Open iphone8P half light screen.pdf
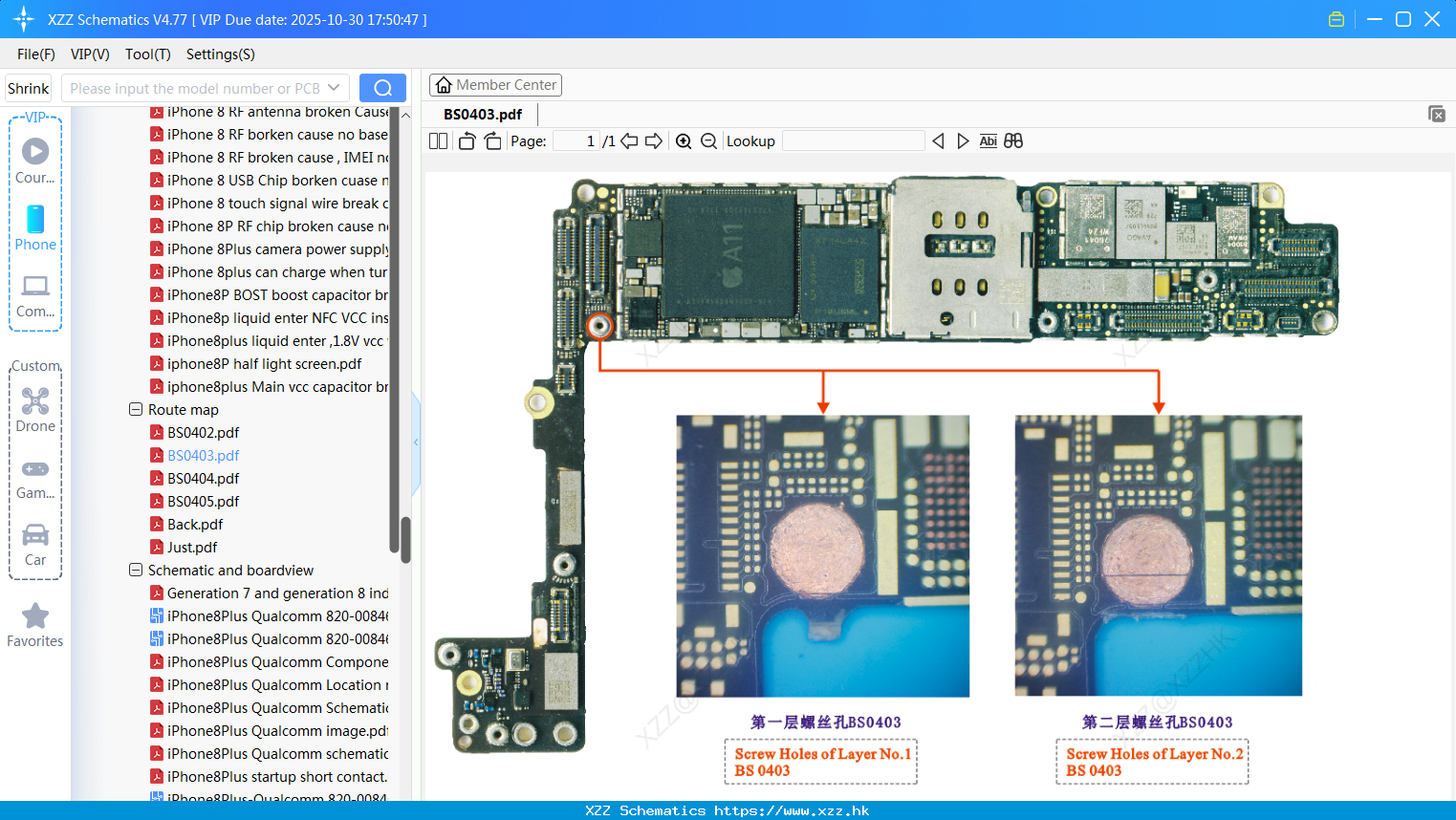This screenshot has width=1456, height=820. click(x=264, y=363)
